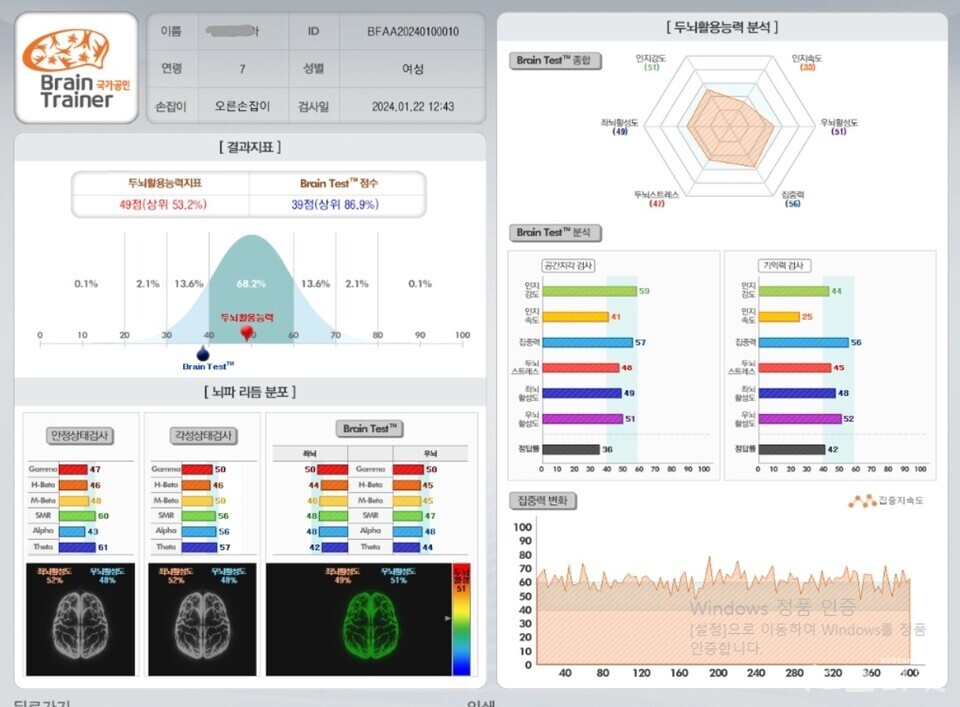Click the Brain Trainer logo
The height and width of the screenshot is (707, 960).
77,67
